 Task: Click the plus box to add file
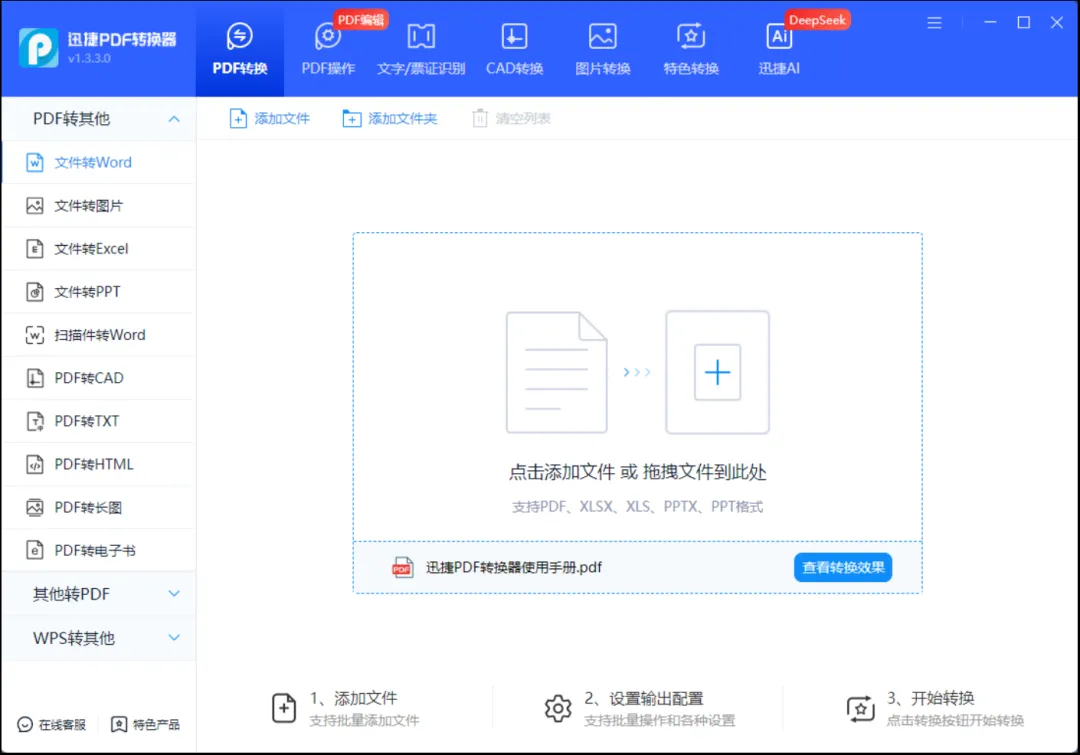tap(717, 372)
